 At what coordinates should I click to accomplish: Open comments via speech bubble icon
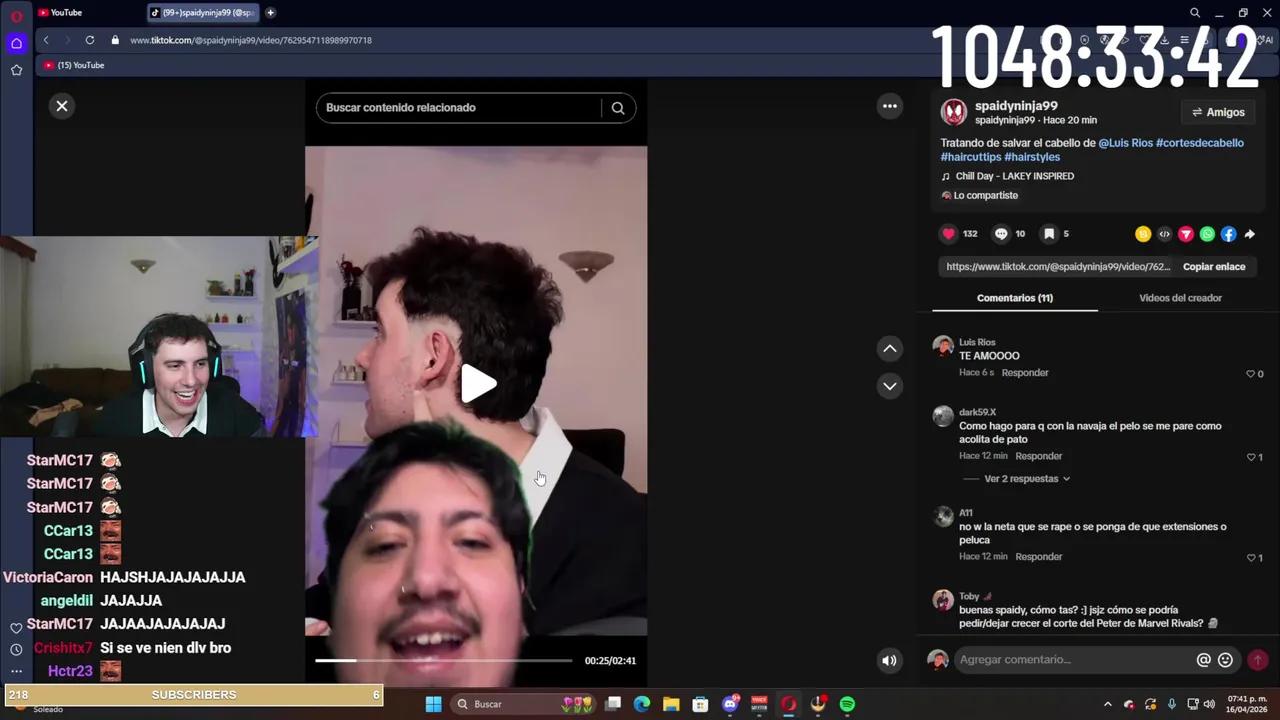click(x=1001, y=234)
